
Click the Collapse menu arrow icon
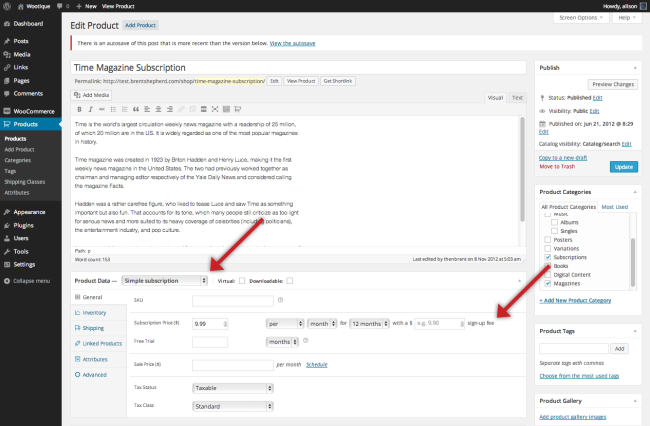[x=7, y=281]
